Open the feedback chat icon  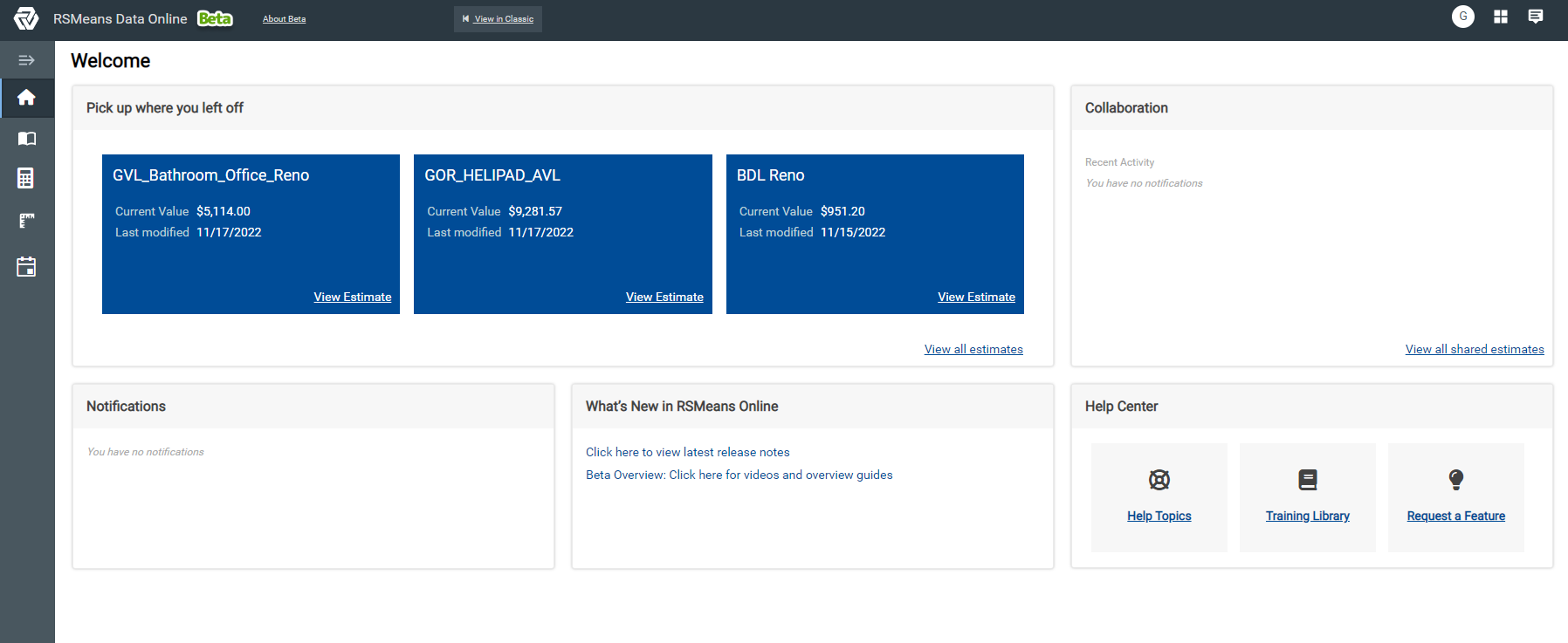click(1536, 17)
